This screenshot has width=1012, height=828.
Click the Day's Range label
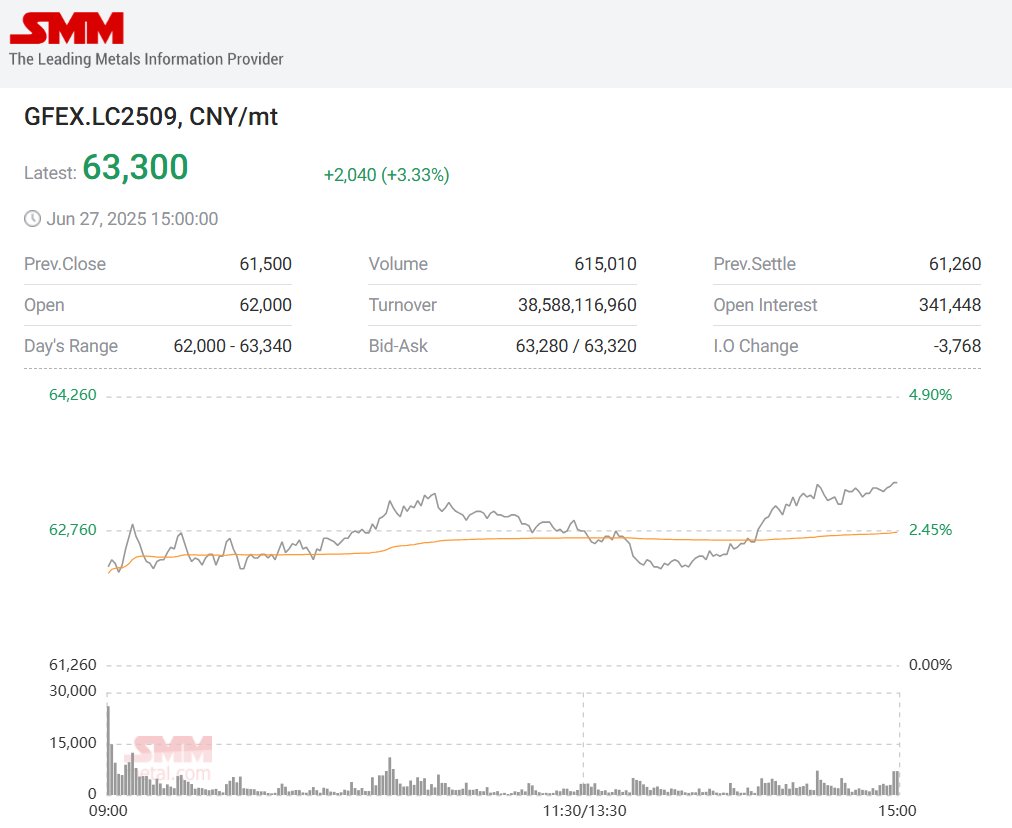pos(71,346)
